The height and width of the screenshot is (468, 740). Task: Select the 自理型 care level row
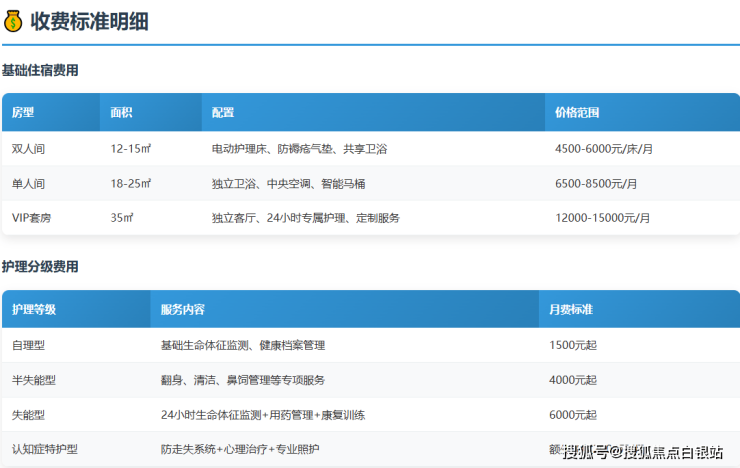point(28,345)
